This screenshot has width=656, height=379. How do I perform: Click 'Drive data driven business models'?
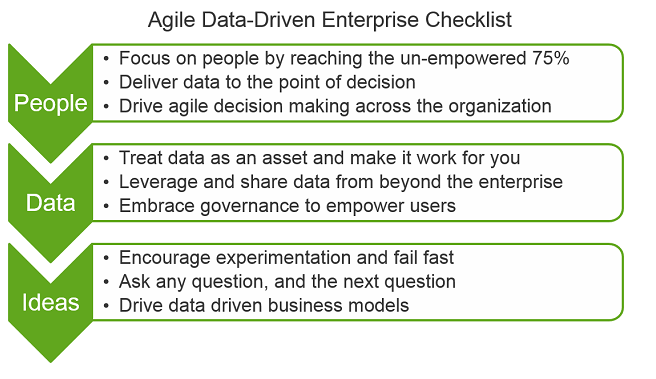[x=264, y=305]
